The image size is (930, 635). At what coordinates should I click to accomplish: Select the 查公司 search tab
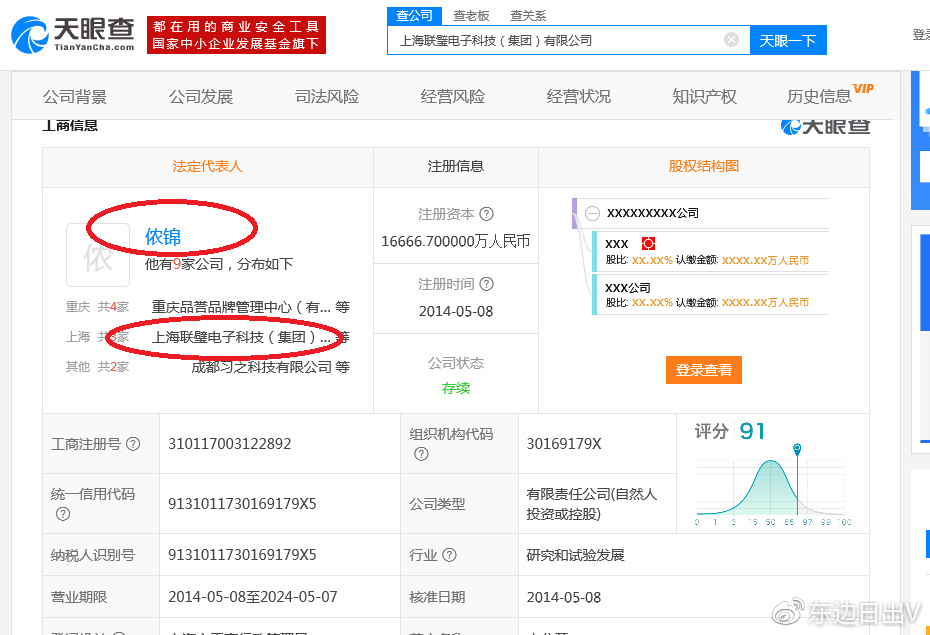coord(414,15)
